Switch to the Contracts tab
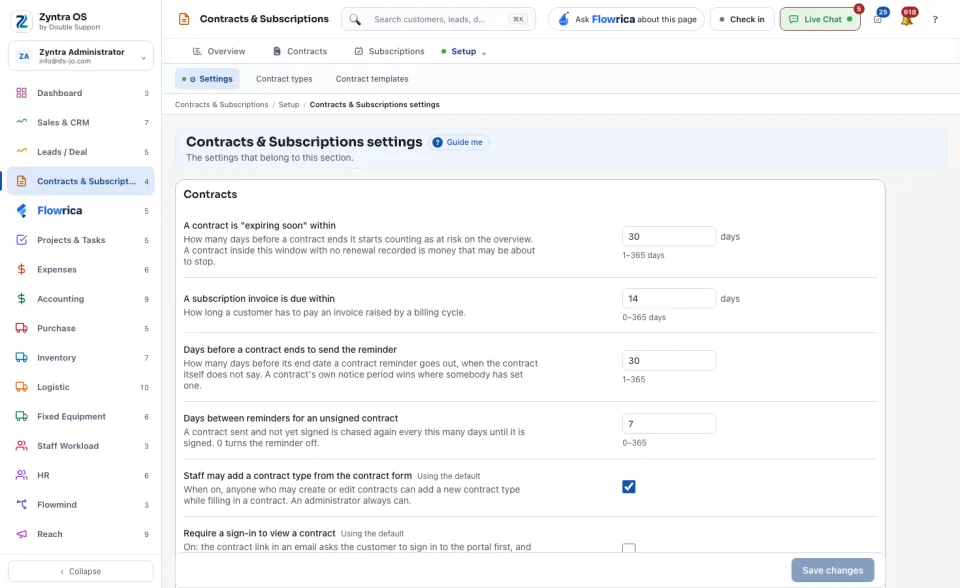Viewport: 960px width, 588px height. click(300, 51)
